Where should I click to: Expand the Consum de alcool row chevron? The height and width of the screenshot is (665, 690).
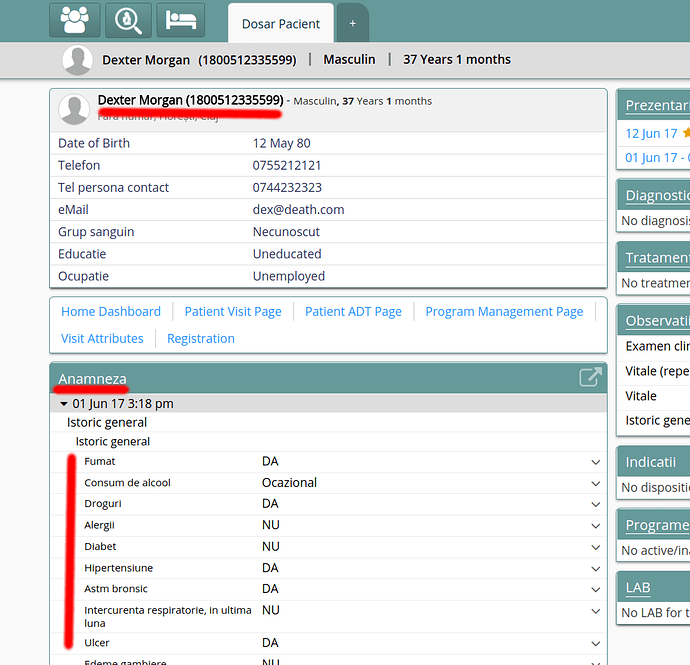tap(595, 483)
